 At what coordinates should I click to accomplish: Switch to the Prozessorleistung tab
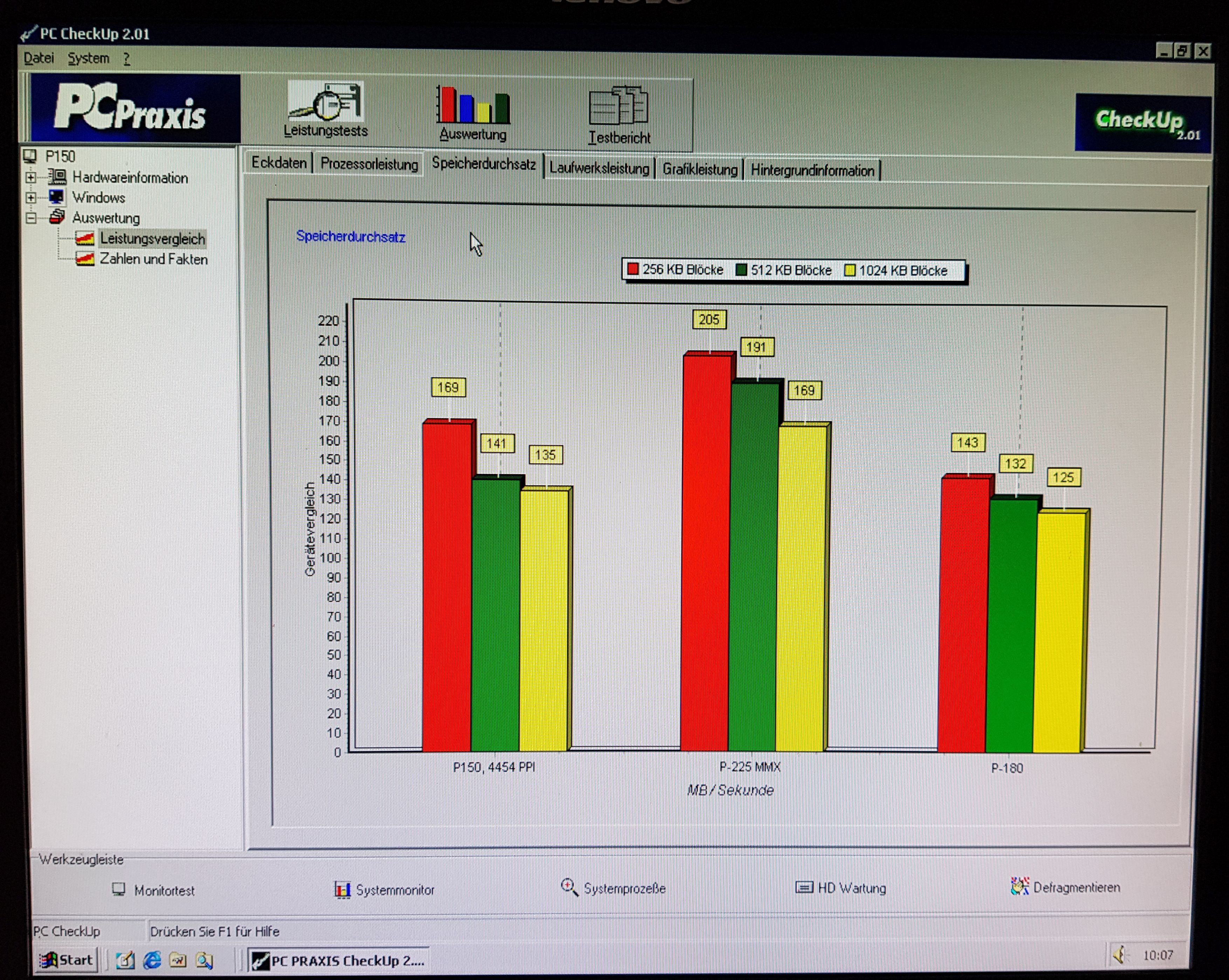(x=369, y=164)
